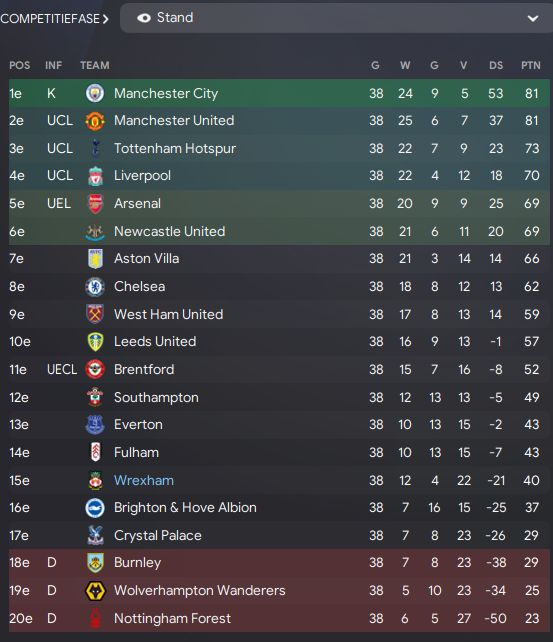
Task: Open the Stand view dropdown
Action: (x=336, y=18)
